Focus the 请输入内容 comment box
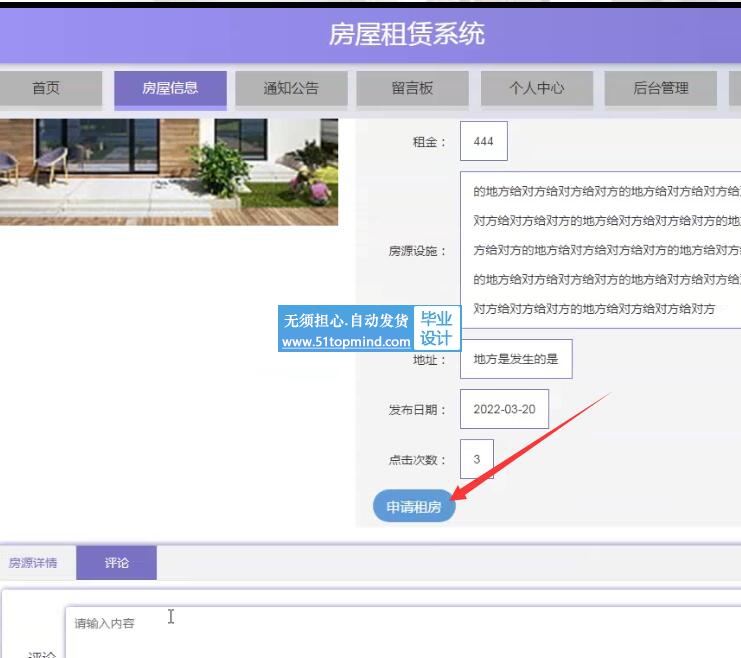 pyautogui.click(x=403, y=632)
